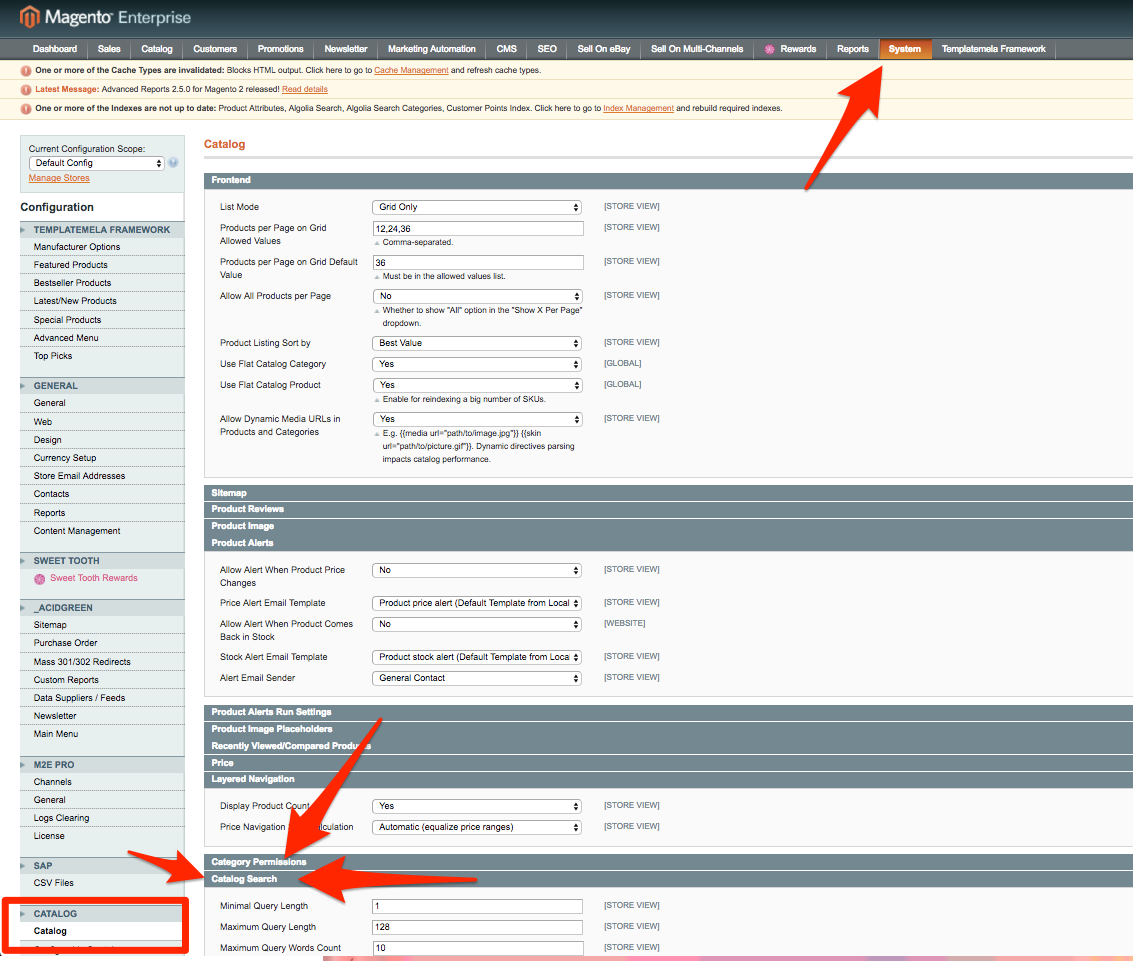The image size is (1133, 961).
Task: Click the pink Rewards icon in the top menu
Action: [x=770, y=49]
